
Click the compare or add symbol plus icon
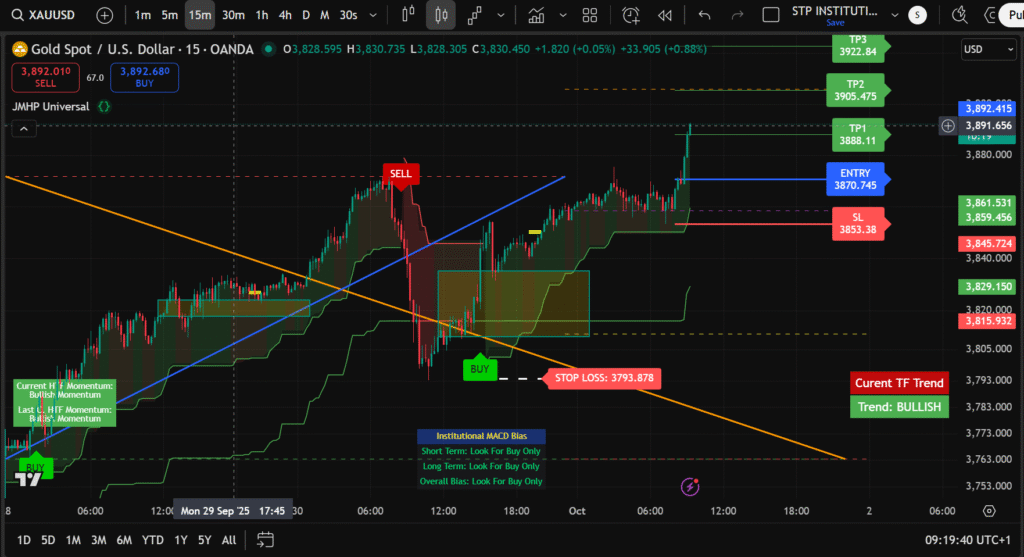pyautogui.click(x=104, y=15)
